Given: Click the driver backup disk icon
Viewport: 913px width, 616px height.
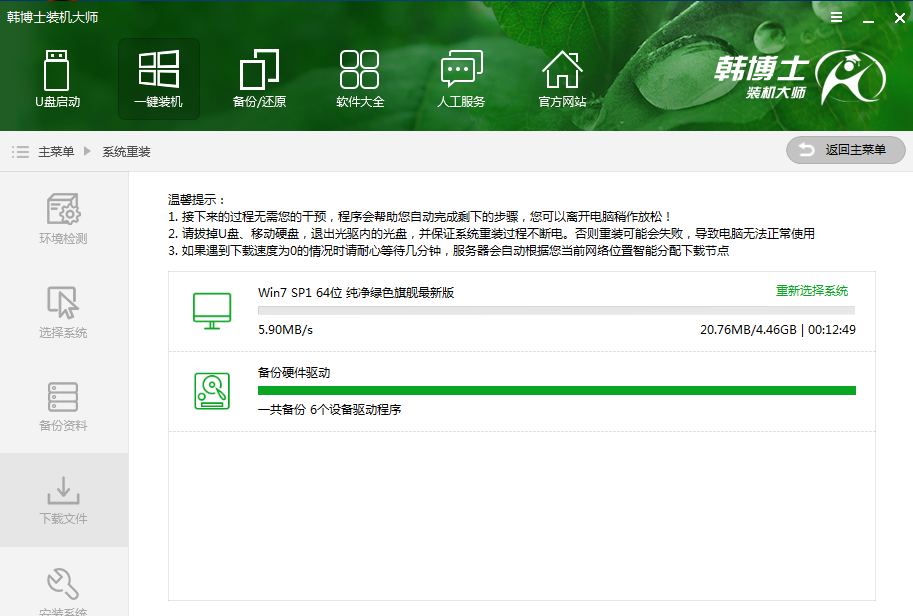Looking at the screenshot, I should click(x=211, y=390).
